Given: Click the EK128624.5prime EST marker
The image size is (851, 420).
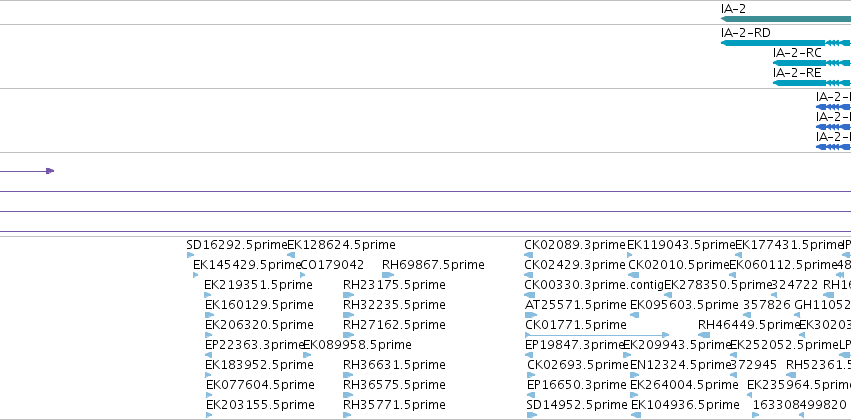Looking at the screenshot, I should click(291, 254).
